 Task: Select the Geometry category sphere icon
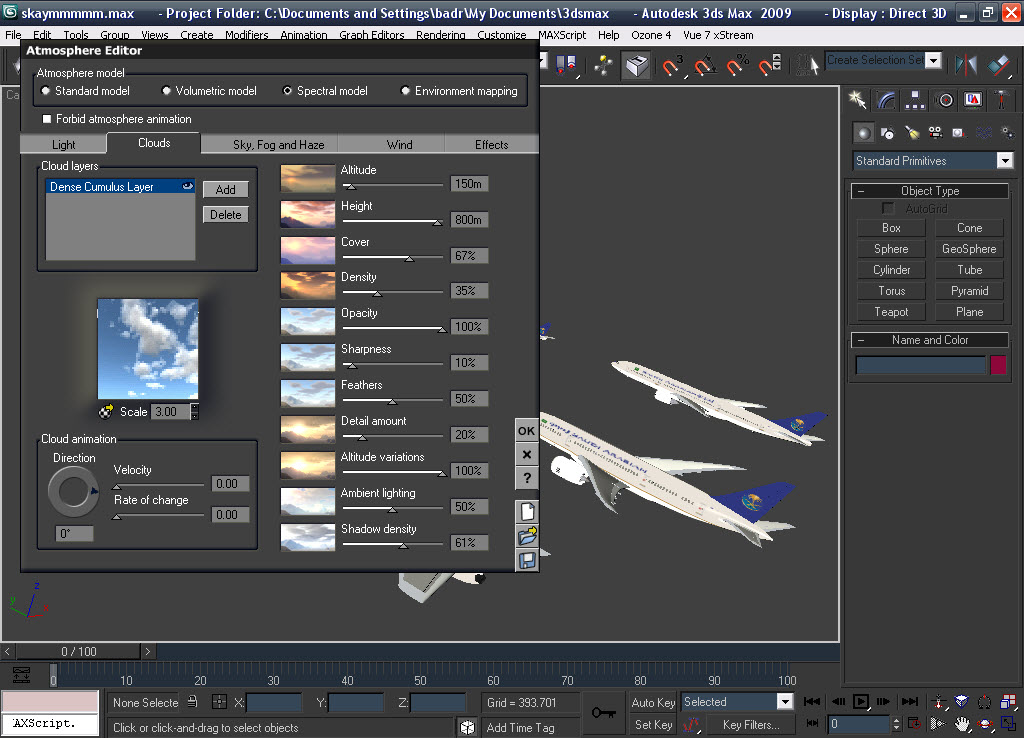coord(863,133)
